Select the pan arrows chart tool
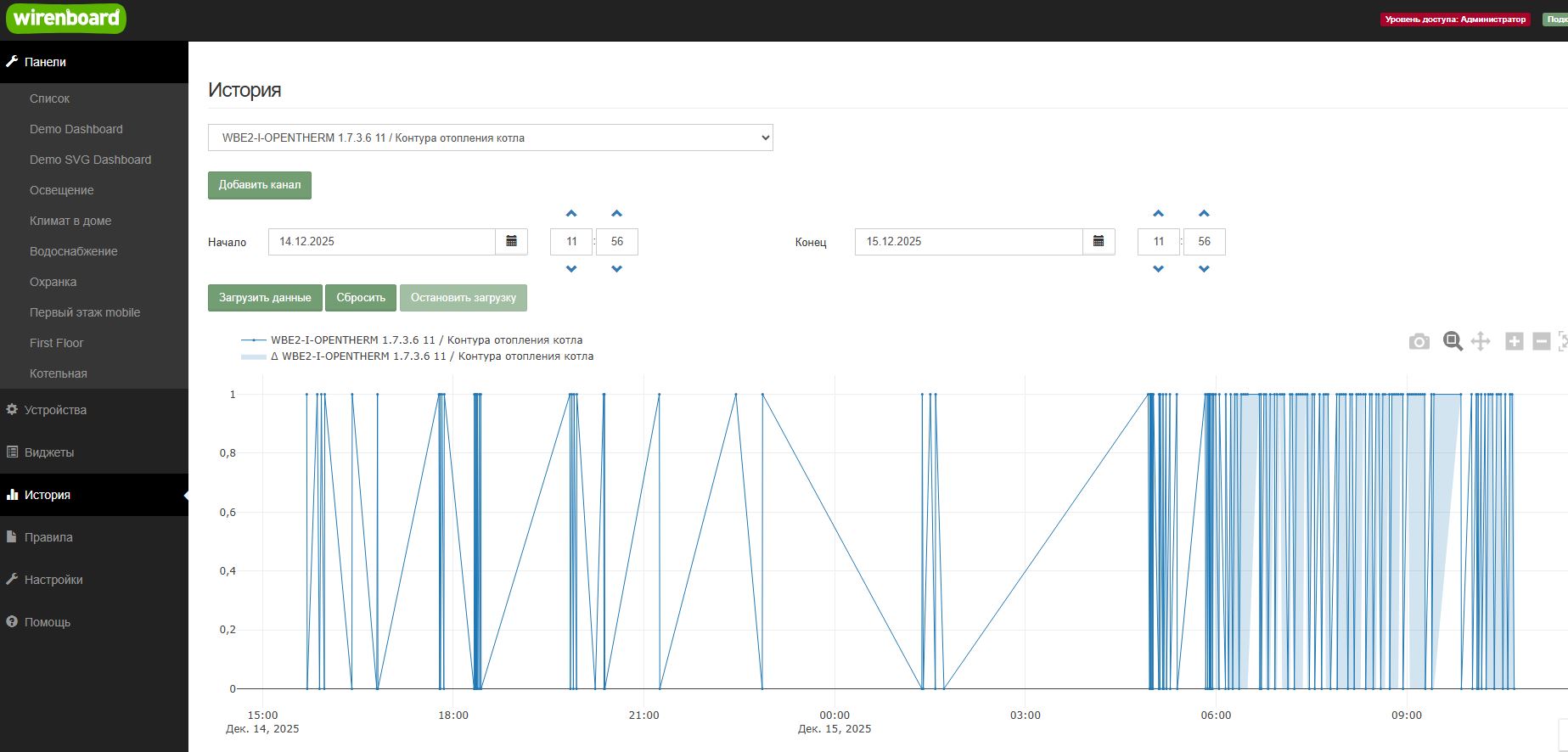 point(1481,341)
